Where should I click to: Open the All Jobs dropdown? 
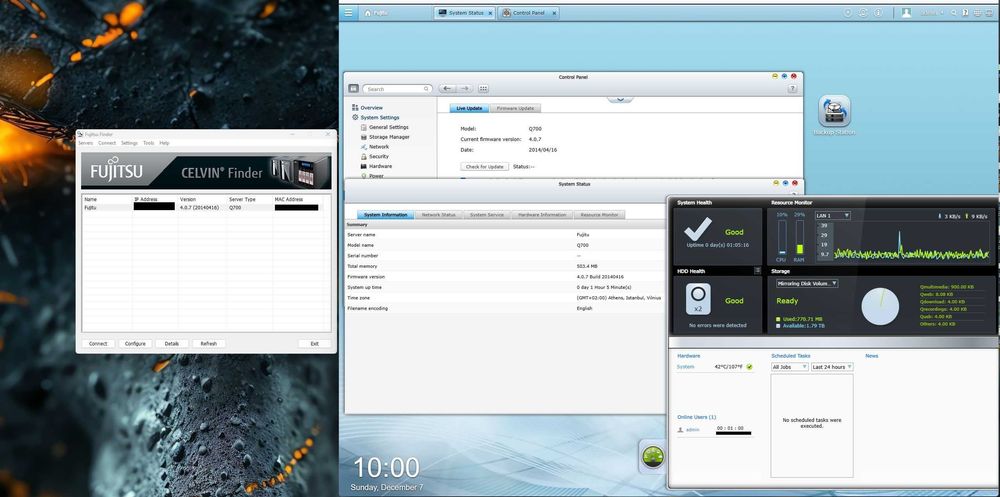coord(790,367)
